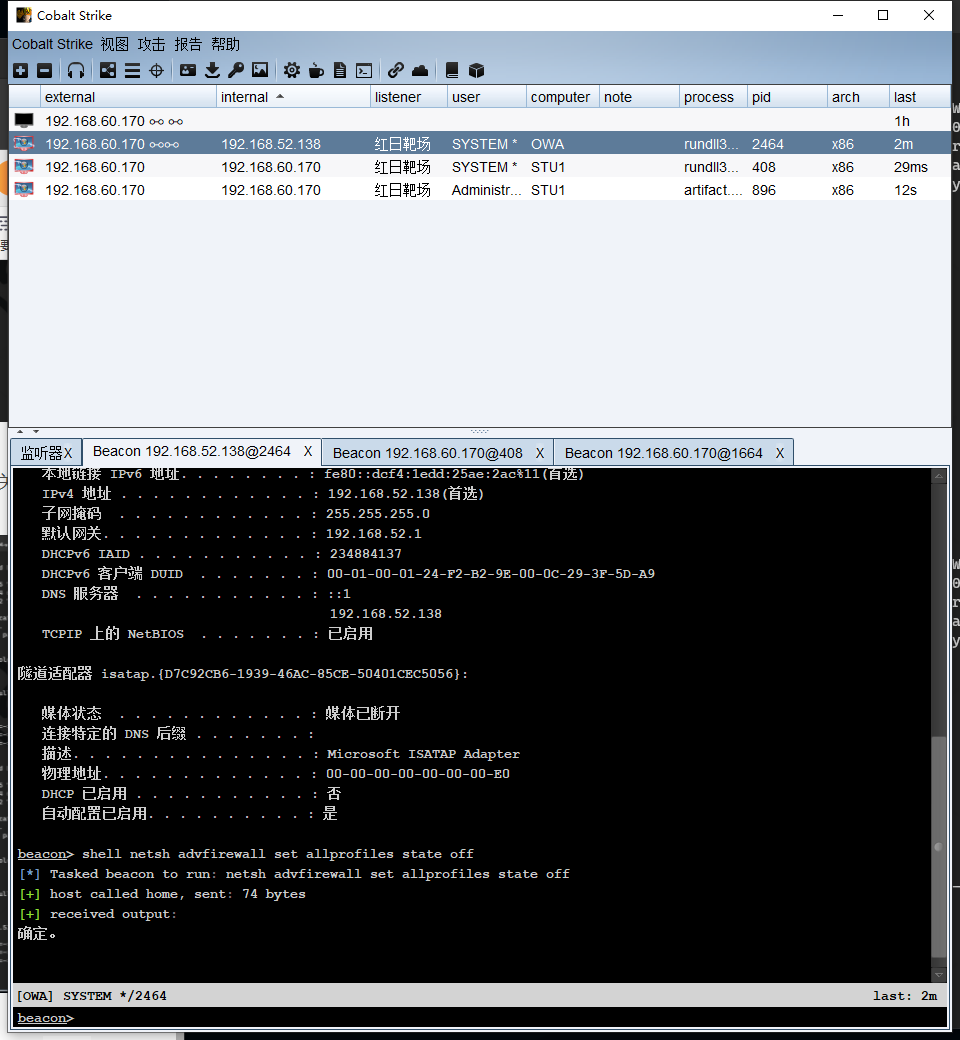Sort sessions by the listener column
This screenshot has width=960, height=1040.
pos(409,97)
